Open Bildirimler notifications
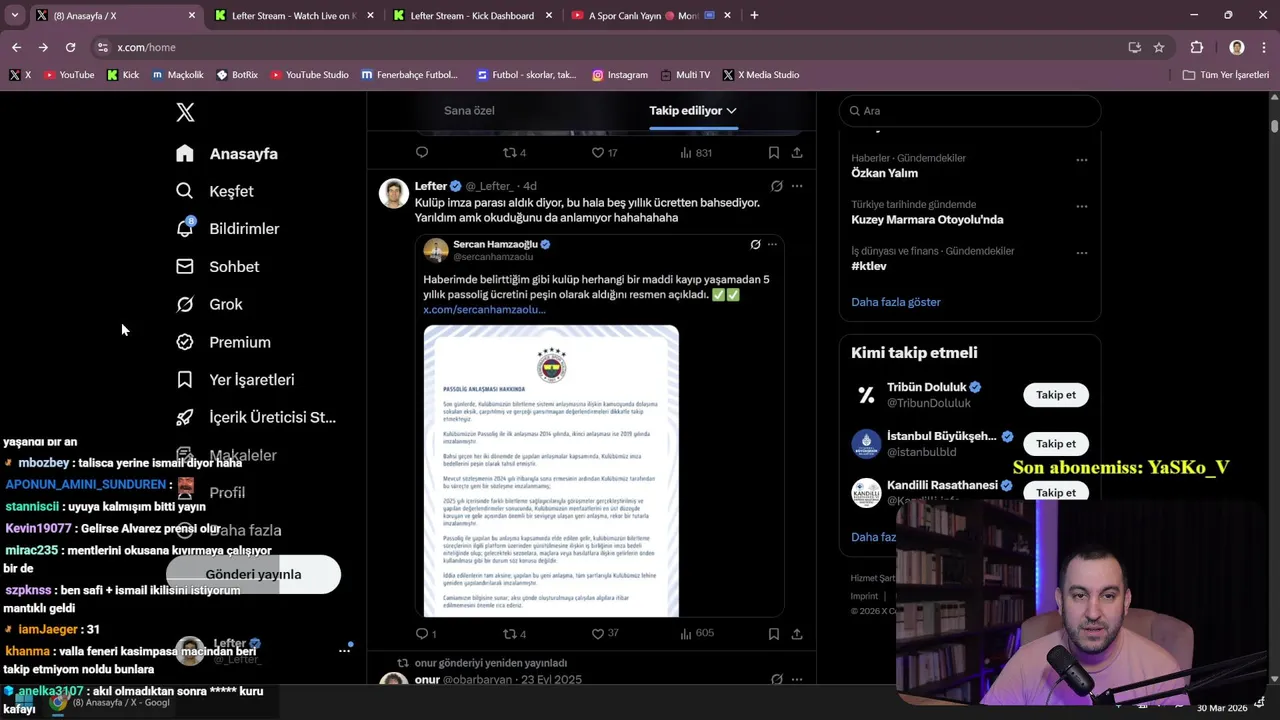Viewport: 1280px width, 720px height. pyautogui.click(x=228, y=228)
